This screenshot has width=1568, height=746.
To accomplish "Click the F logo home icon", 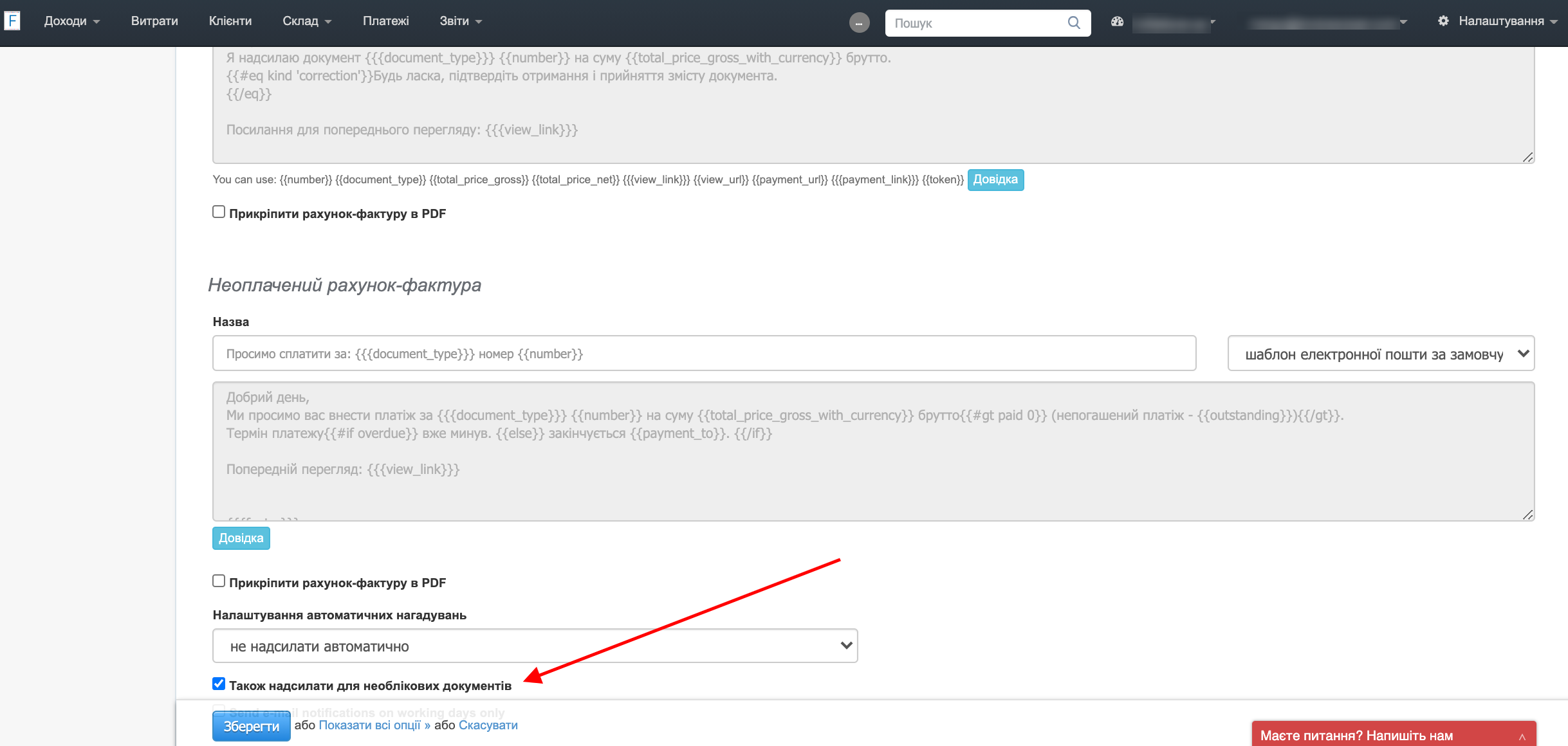I will [x=12, y=21].
